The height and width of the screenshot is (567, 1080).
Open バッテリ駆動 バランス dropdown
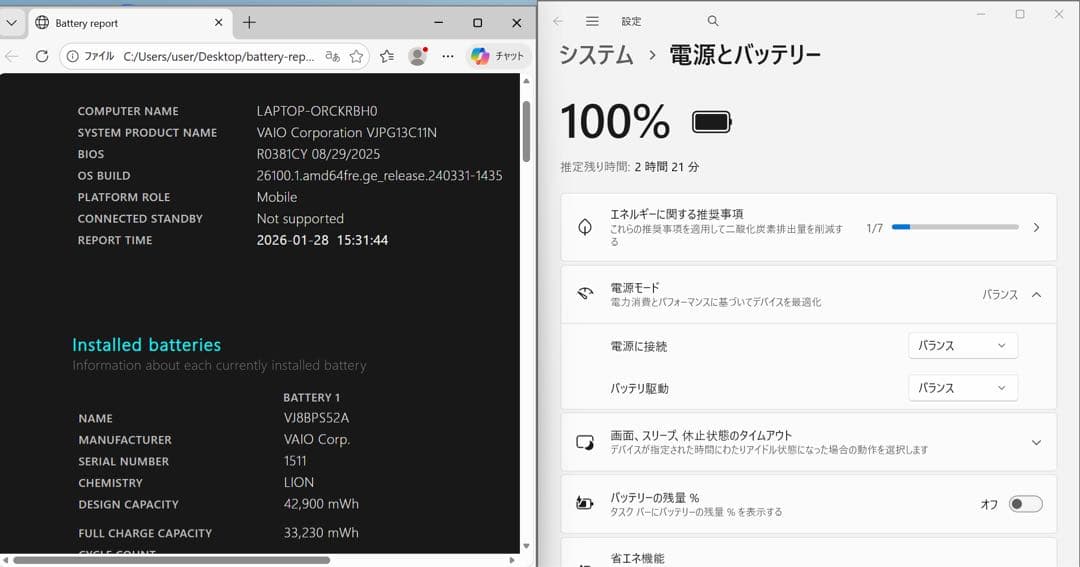(x=963, y=388)
